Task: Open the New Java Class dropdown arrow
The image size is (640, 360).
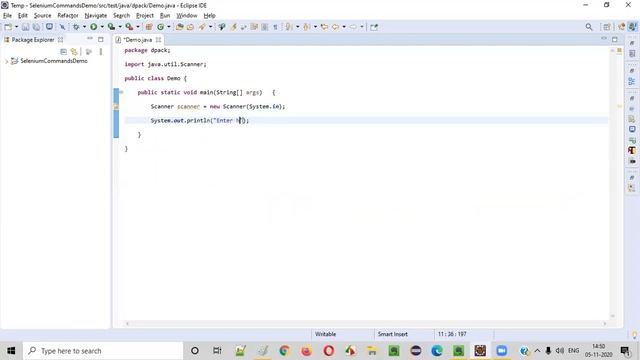Action: (169, 27)
